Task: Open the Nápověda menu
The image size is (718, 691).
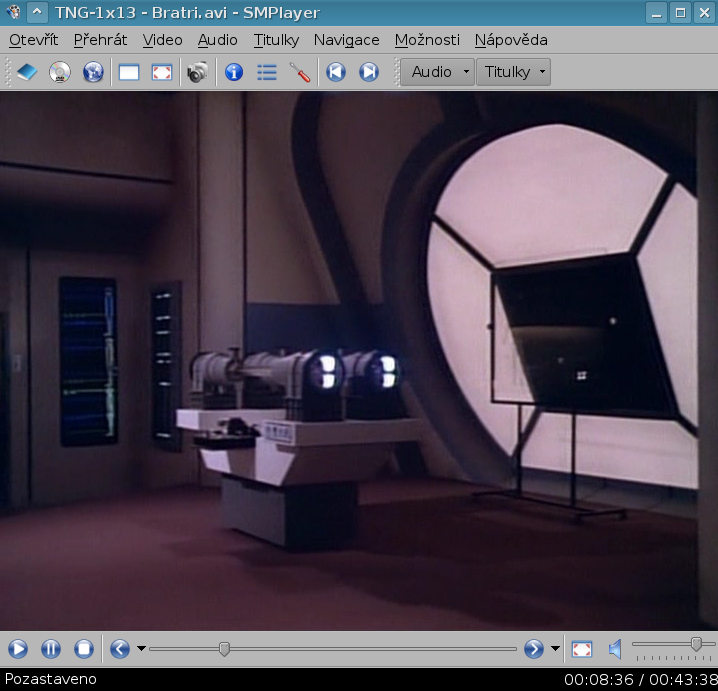Action: pyautogui.click(x=511, y=40)
